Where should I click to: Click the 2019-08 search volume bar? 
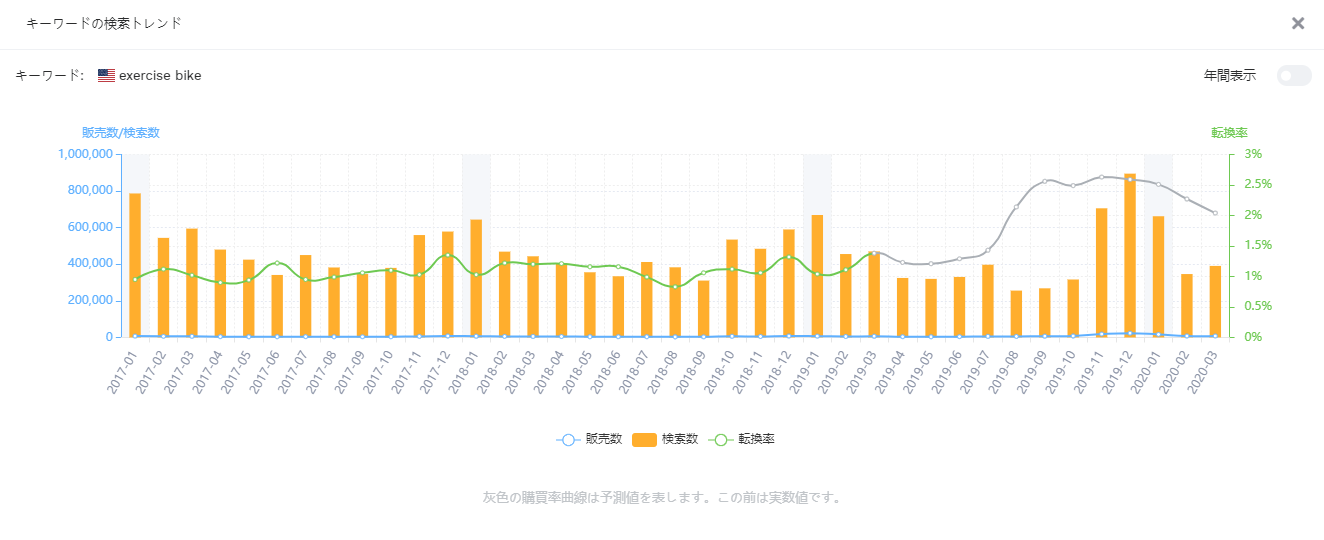[1016, 314]
